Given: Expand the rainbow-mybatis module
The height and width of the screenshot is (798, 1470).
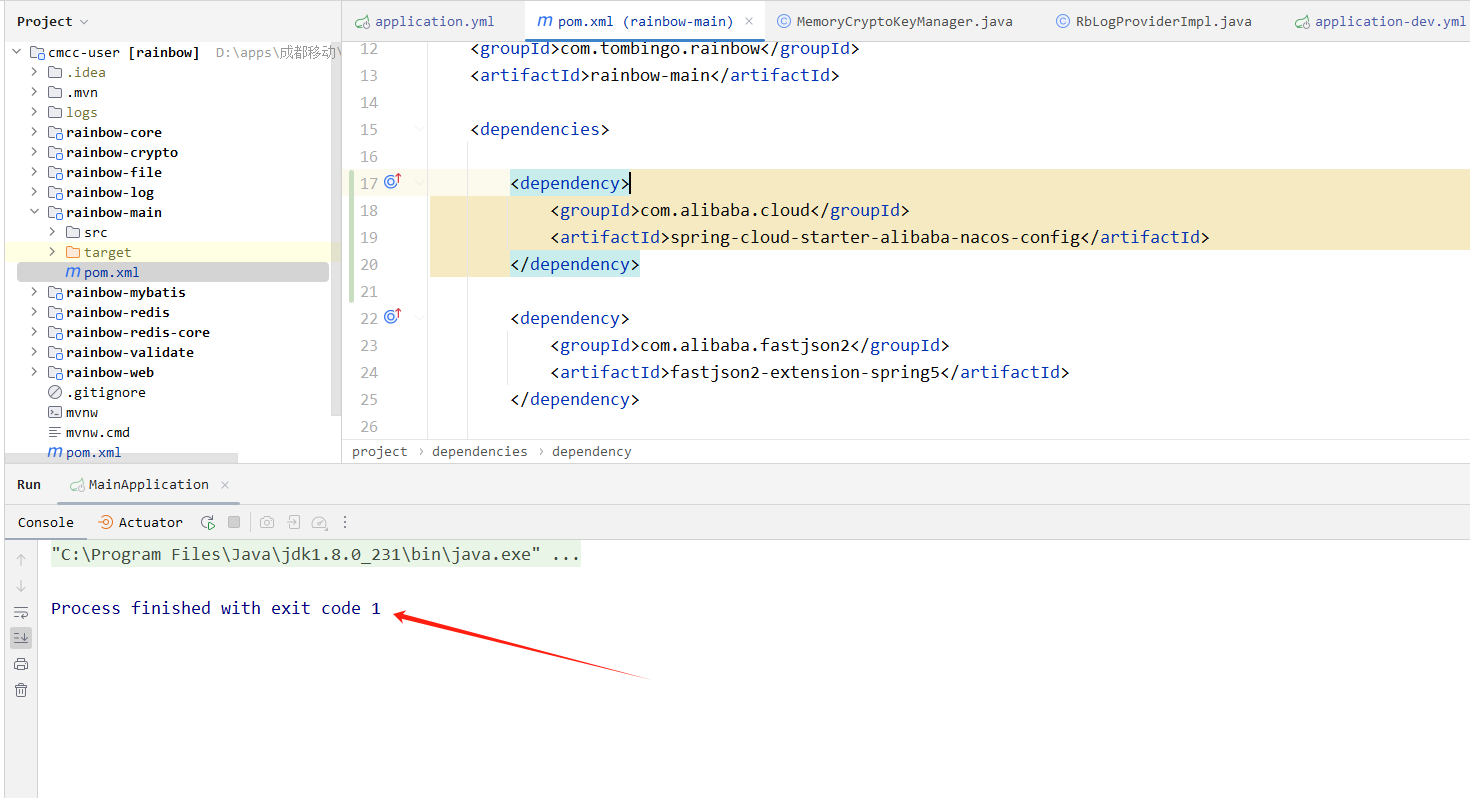Looking at the screenshot, I should pyautogui.click(x=35, y=292).
